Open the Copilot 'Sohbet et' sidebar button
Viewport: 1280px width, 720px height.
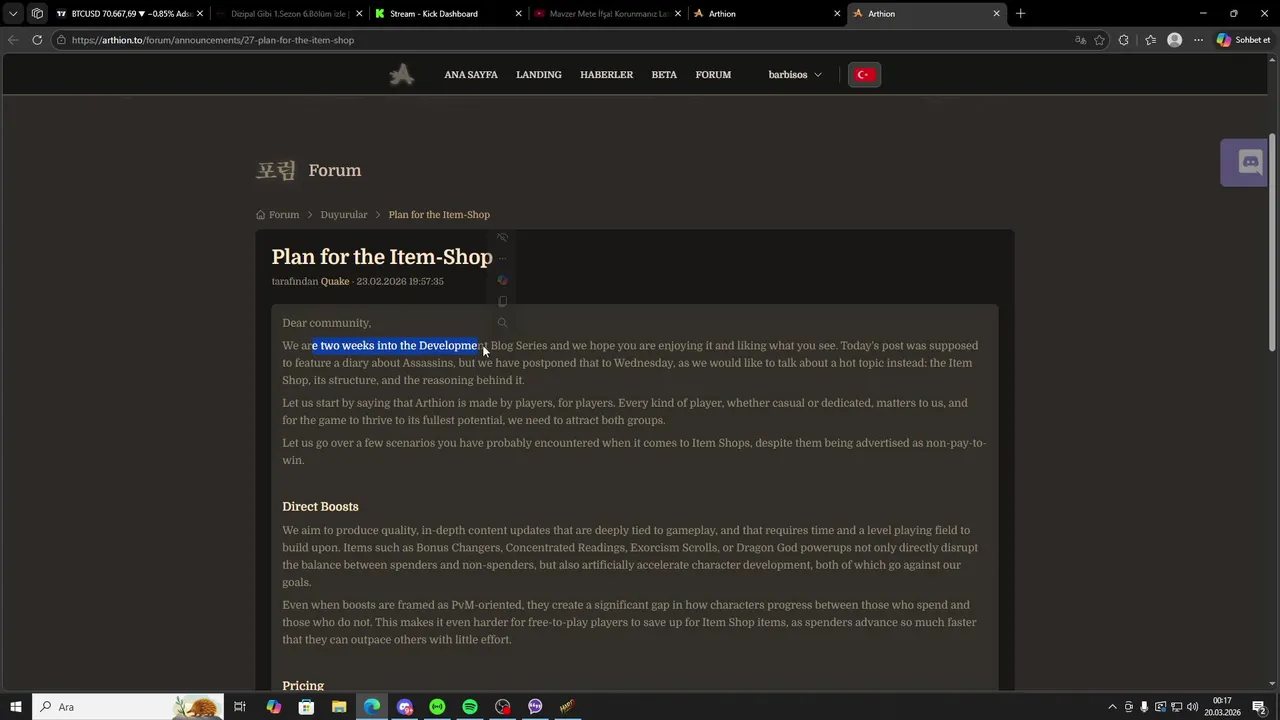1243,40
